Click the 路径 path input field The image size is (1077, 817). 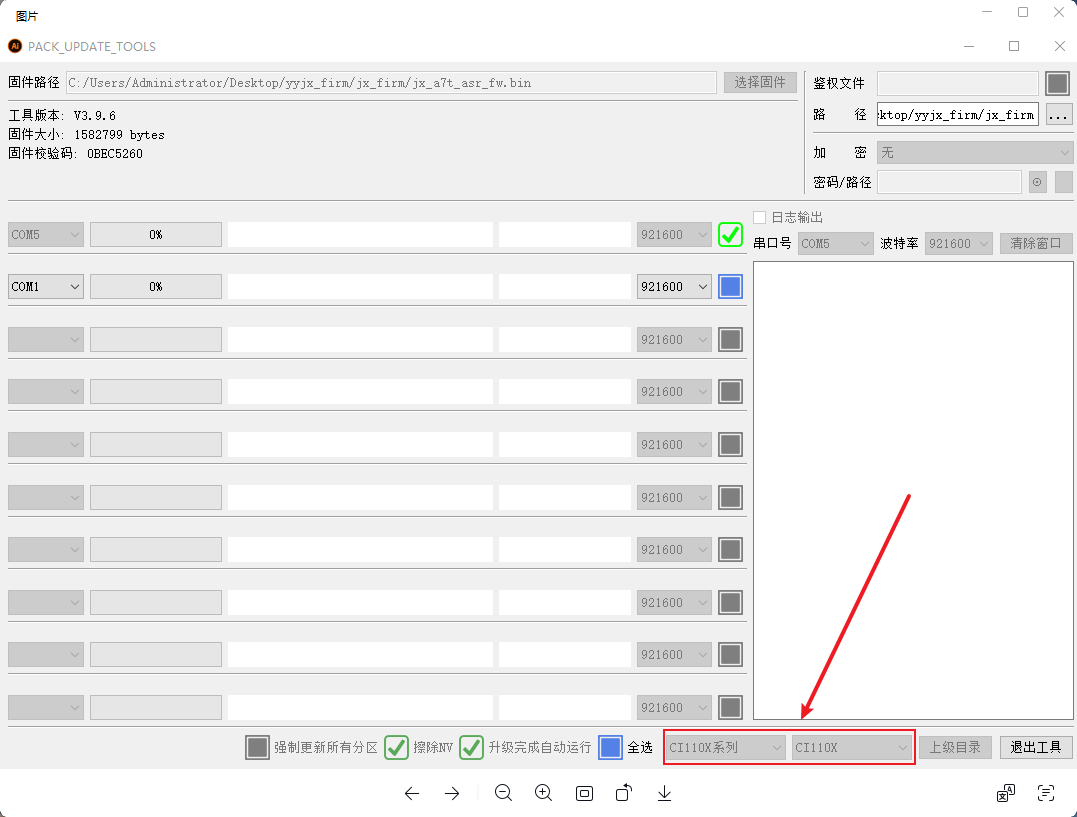957,114
